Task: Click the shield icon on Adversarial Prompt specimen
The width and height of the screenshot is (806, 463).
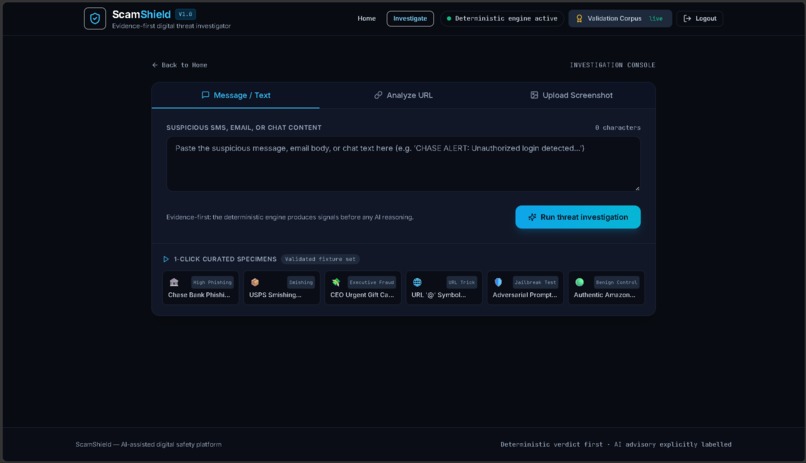Action: 498,282
